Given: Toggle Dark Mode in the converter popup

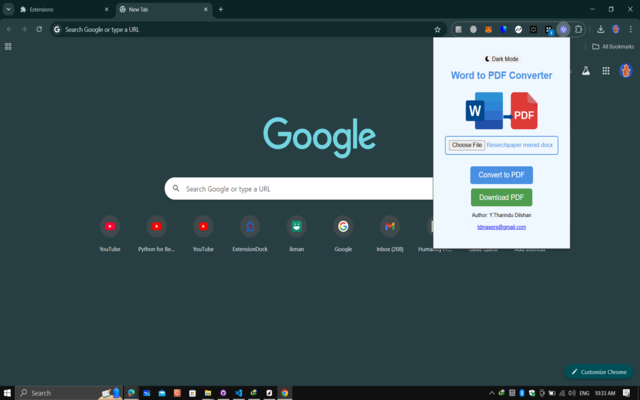Looking at the screenshot, I should click(501, 59).
